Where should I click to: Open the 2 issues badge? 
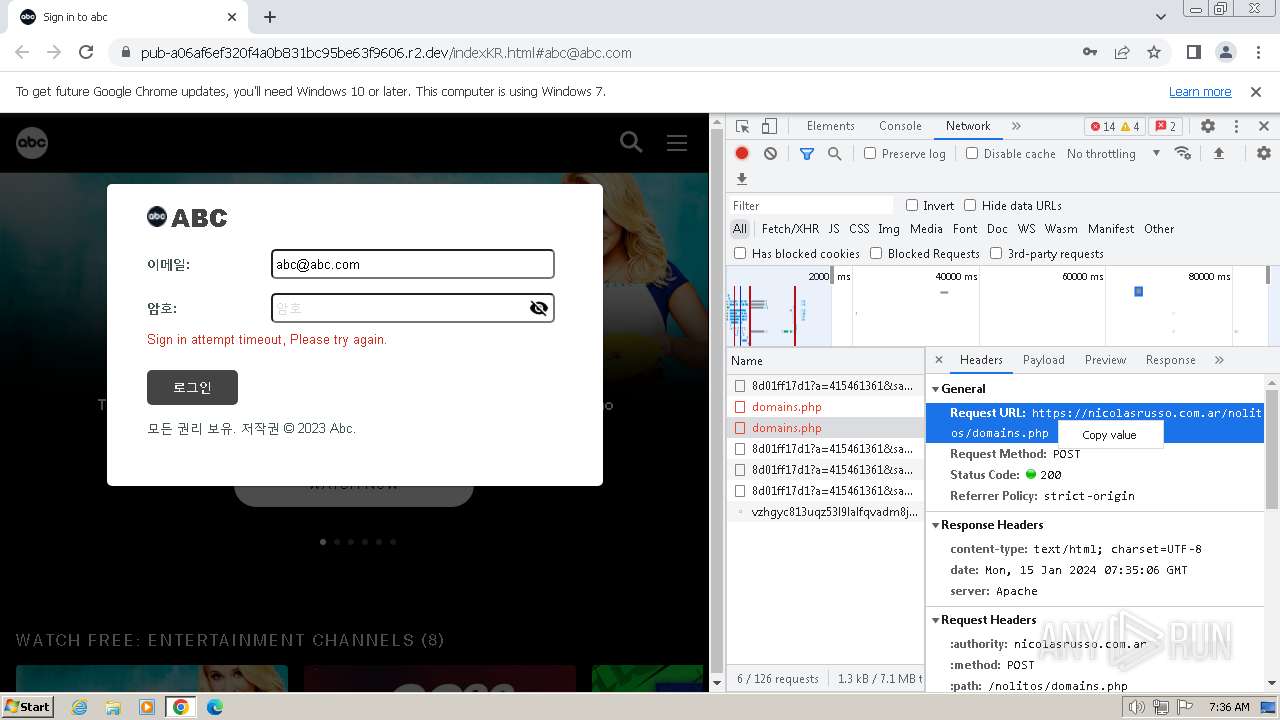click(x=1165, y=126)
